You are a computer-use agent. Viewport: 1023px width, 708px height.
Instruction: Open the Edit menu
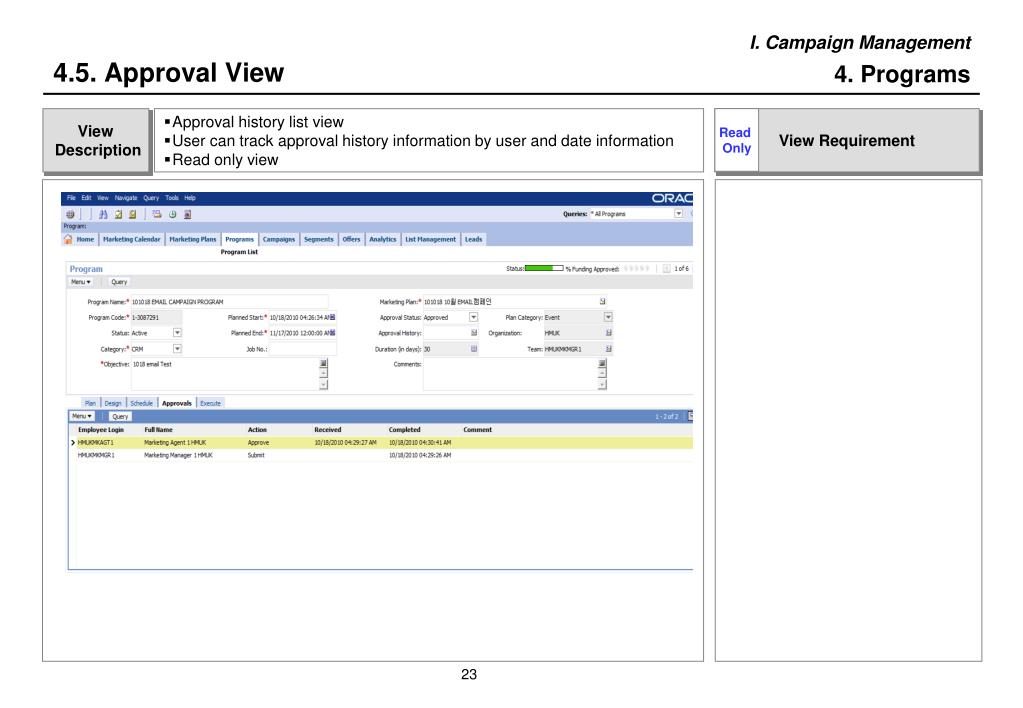(86, 198)
